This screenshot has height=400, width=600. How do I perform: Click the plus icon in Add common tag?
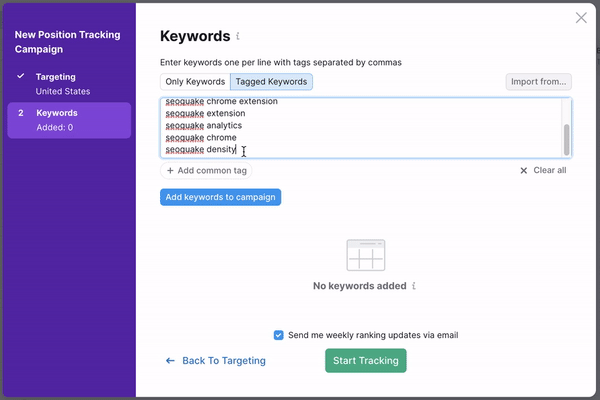point(170,171)
